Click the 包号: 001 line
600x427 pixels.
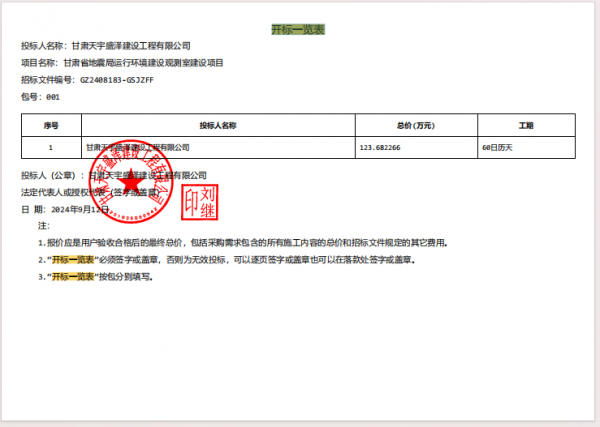click(x=41, y=97)
